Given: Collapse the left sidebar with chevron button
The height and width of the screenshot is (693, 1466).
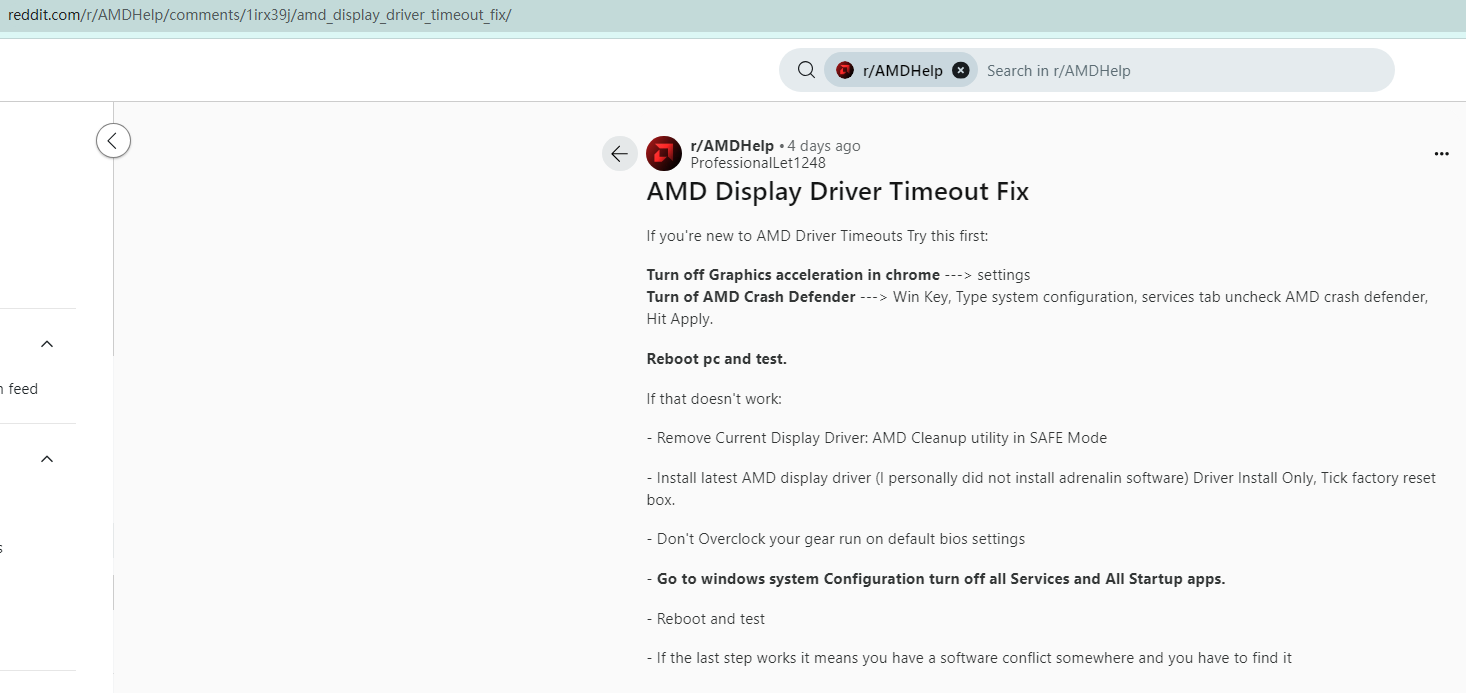Looking at the screenshot, I should (x=113, y=141).
